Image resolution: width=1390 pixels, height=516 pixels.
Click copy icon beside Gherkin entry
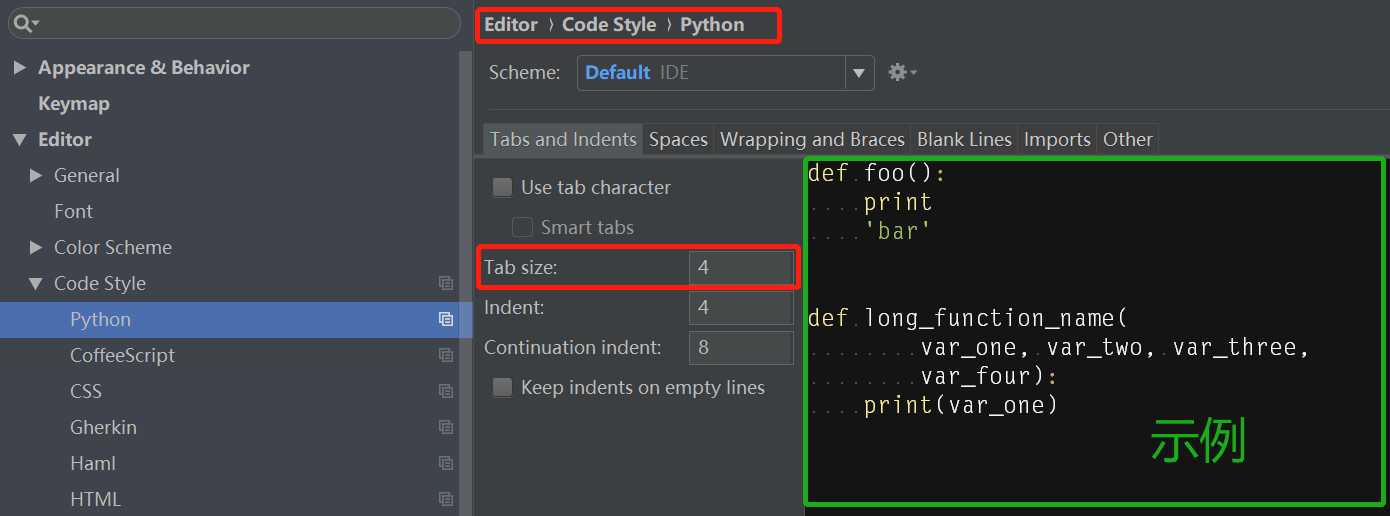click(x=446, y=427)
